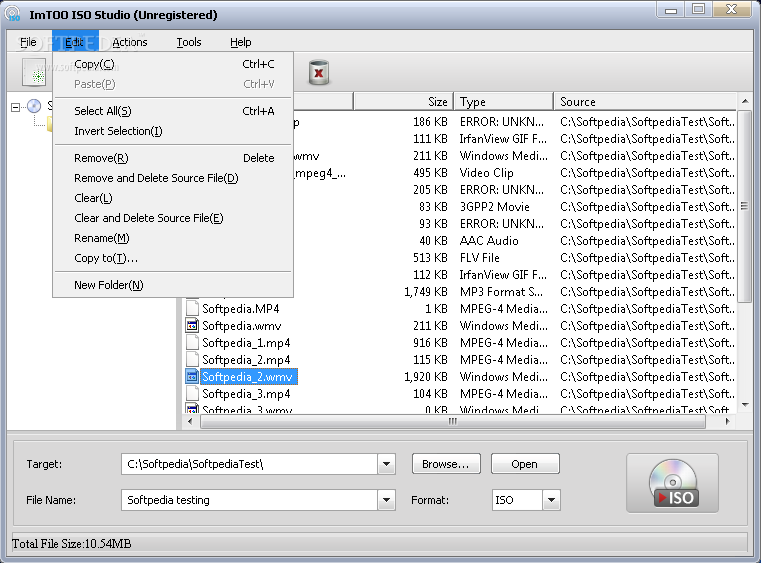Open the File menu
Viewport: 761px width, 563px height.
click(28, 42)
